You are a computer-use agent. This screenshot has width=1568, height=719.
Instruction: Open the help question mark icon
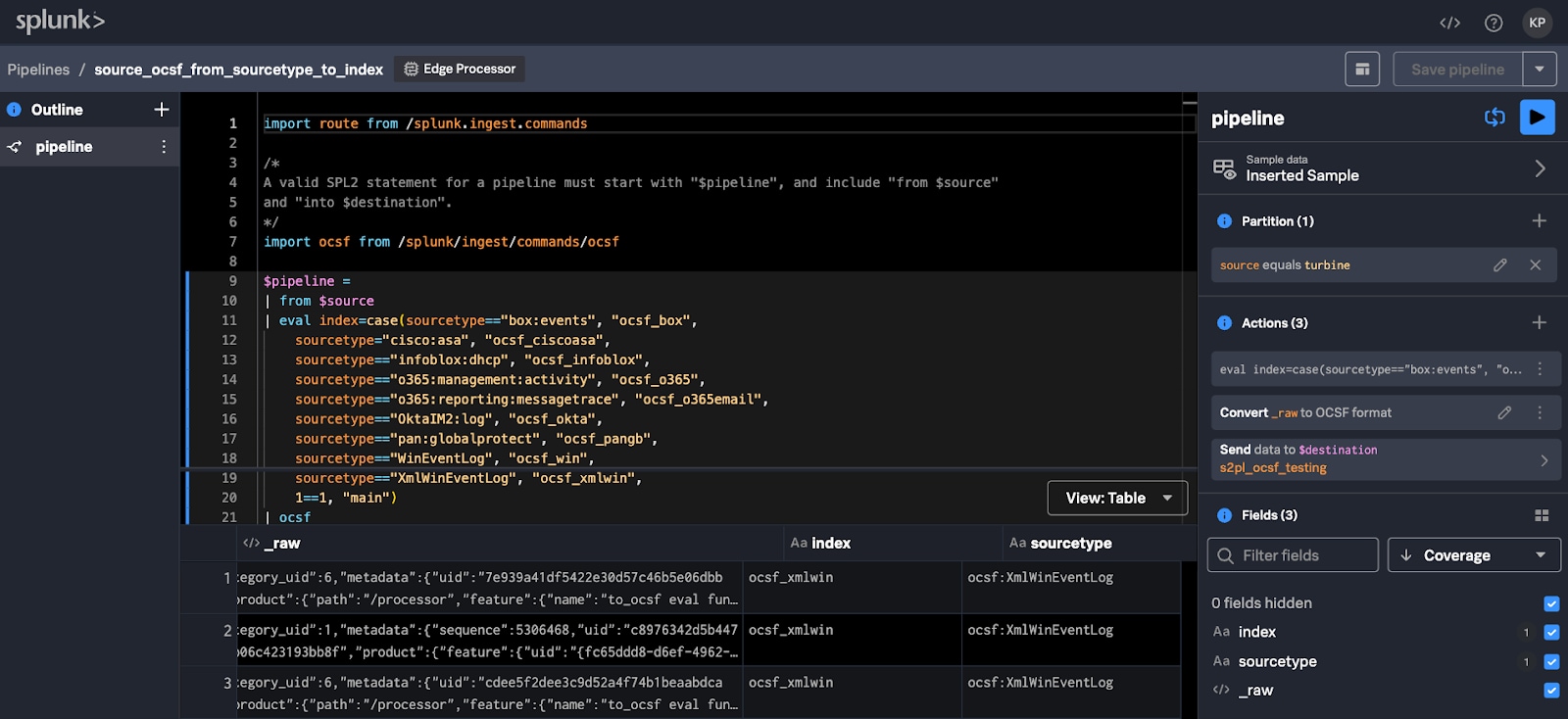point(1494,23)
